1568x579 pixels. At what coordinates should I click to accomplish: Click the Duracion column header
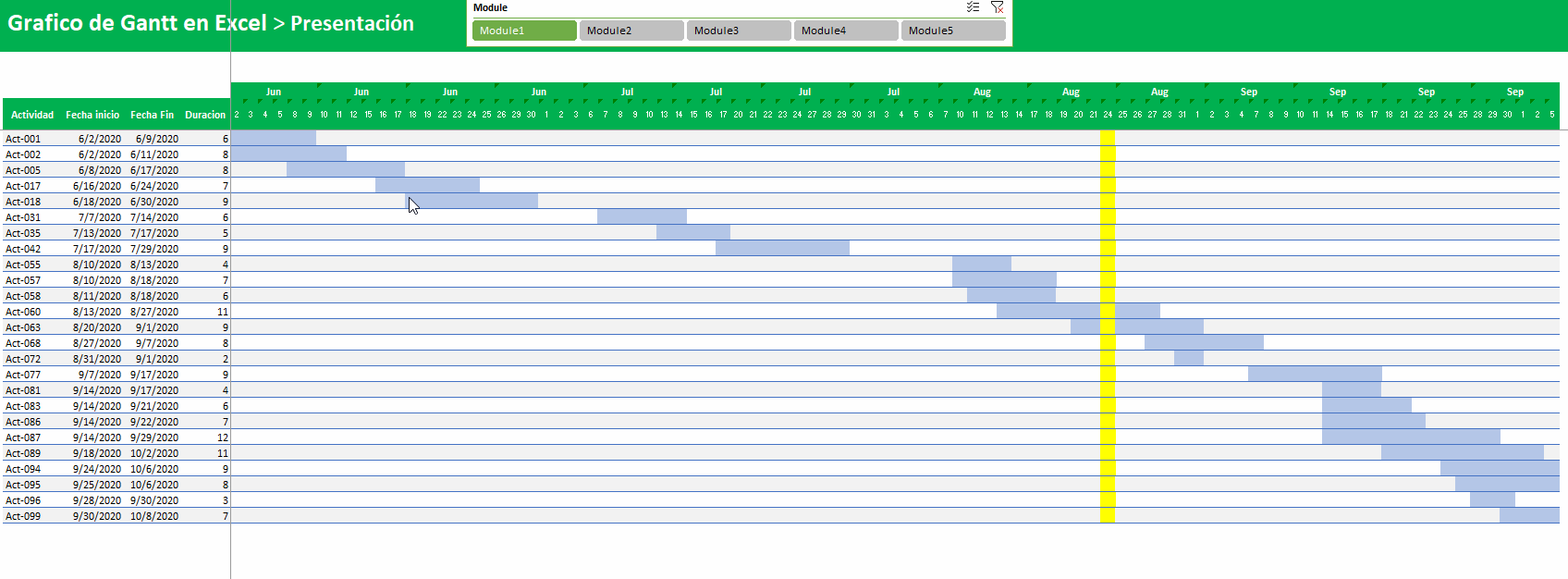pyautogui.click(x=205, y=115)
